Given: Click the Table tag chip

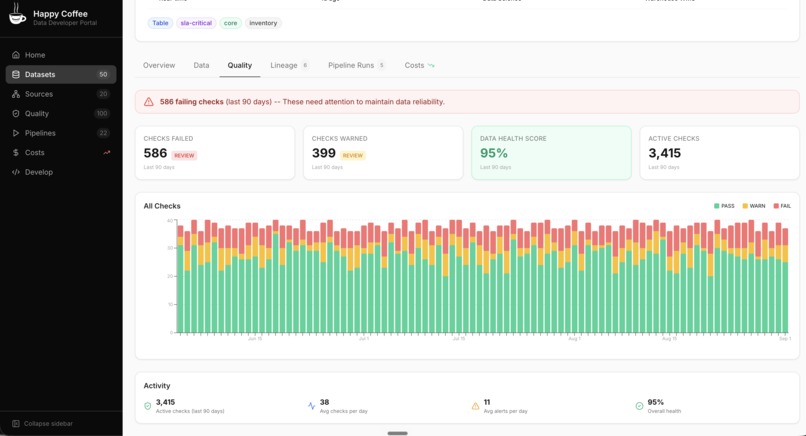Looking at the screenshot, I should tap(160, 23).
